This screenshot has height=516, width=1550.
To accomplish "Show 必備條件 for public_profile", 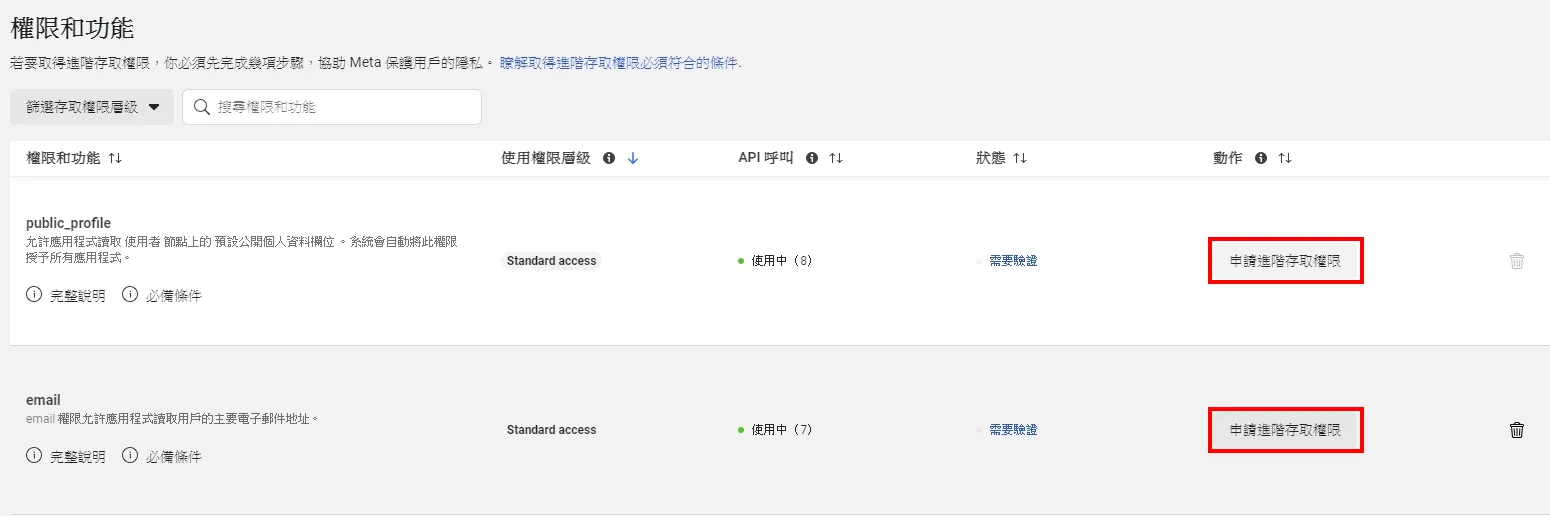I will coord(162,296).
